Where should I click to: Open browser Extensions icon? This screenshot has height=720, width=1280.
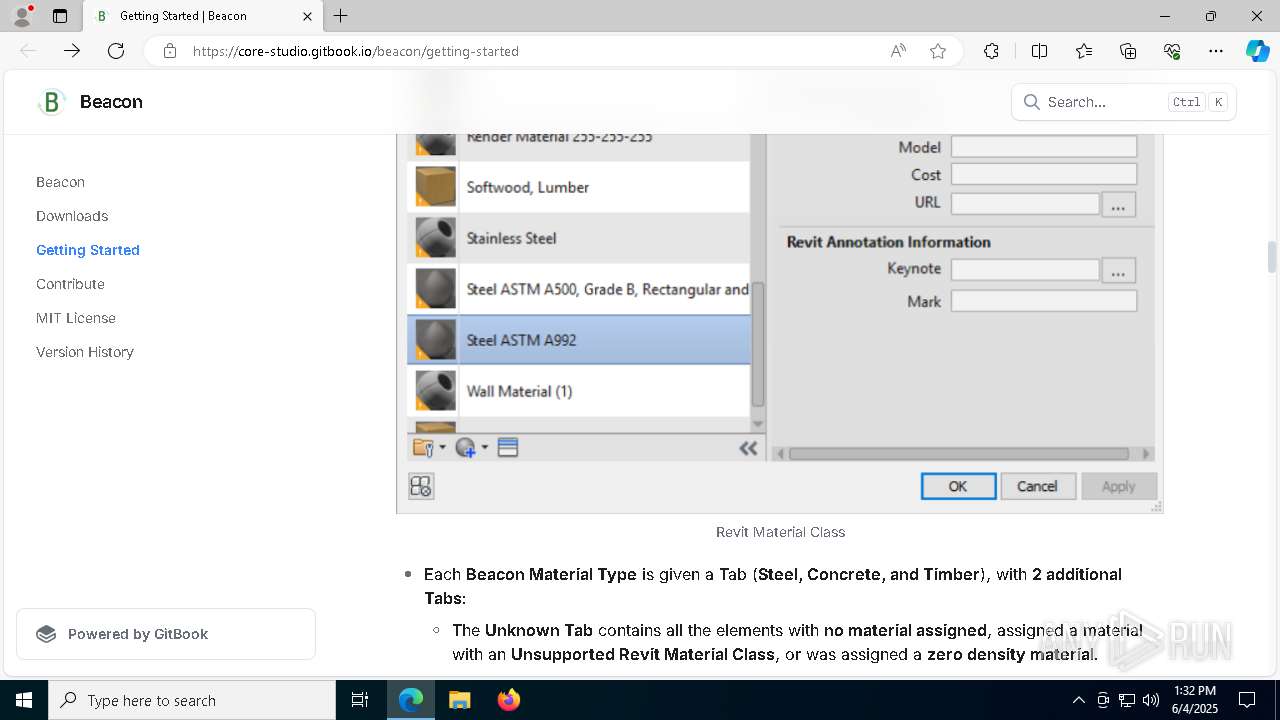(x=991, y=51)
